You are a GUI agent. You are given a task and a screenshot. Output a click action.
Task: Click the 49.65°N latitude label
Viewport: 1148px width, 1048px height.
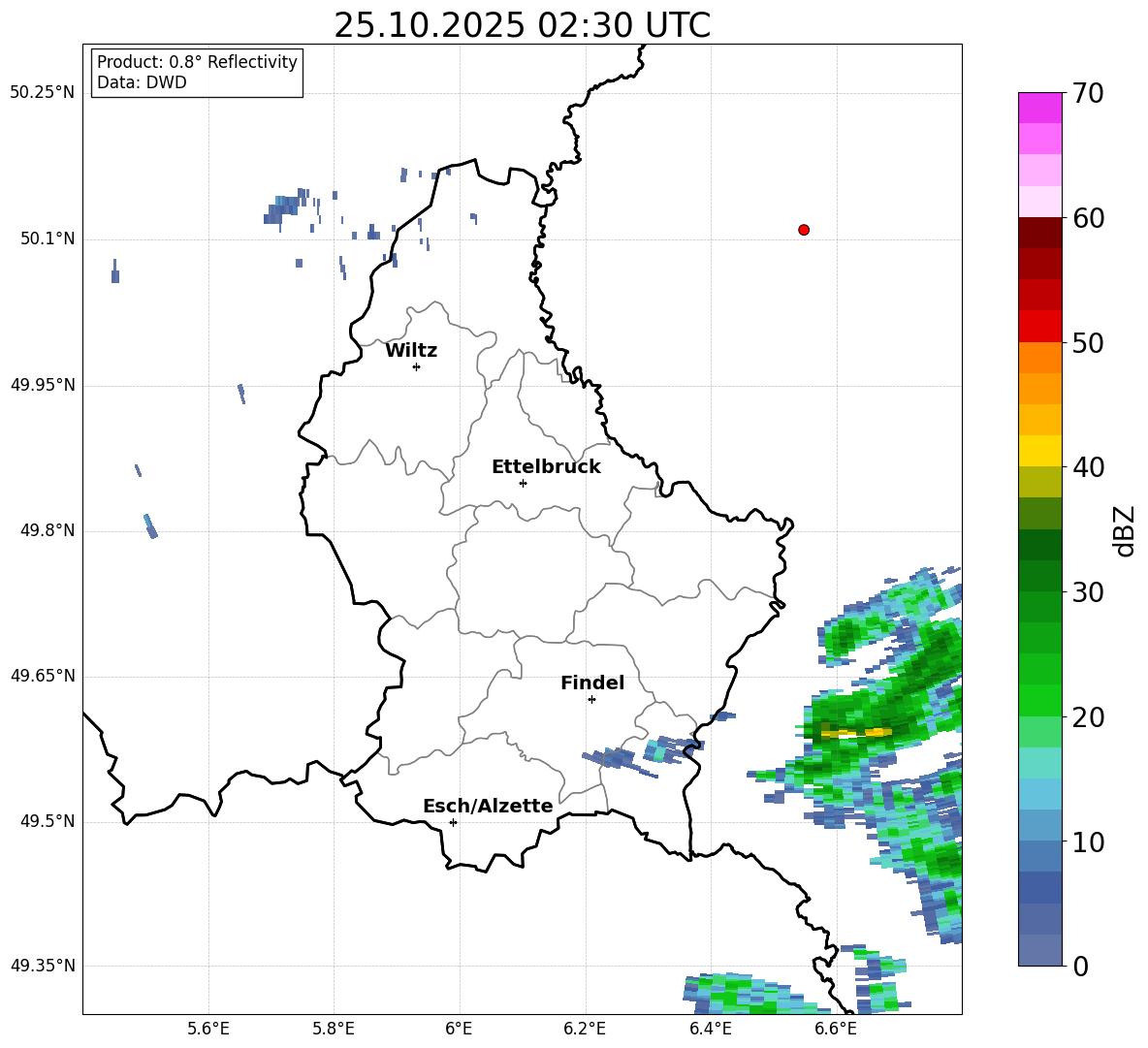(x=43, y=675)
